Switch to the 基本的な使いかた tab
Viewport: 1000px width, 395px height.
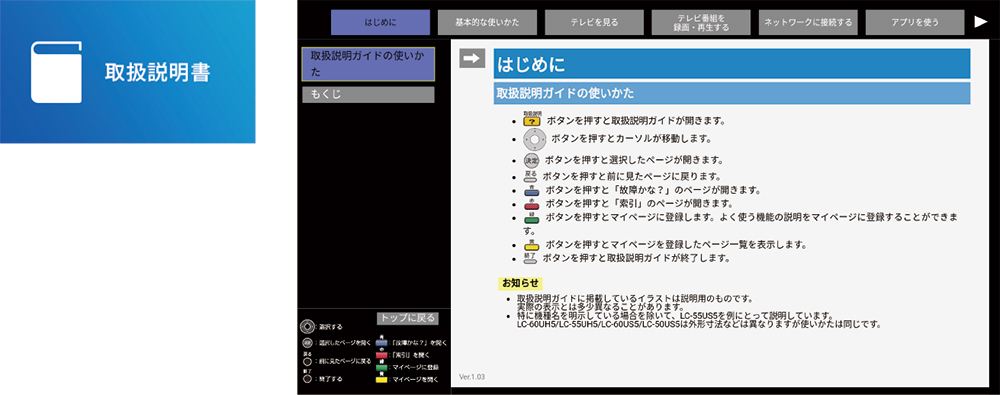pos(487,22)
